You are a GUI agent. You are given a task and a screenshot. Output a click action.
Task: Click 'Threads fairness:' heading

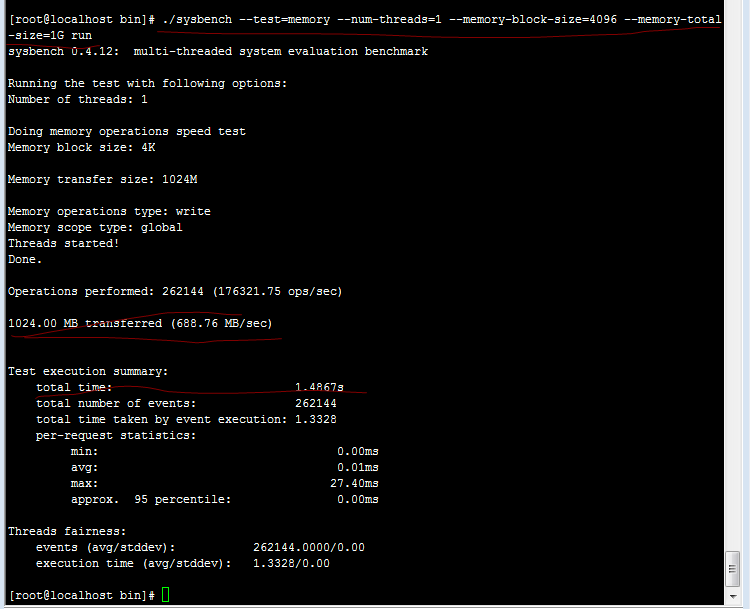tap(67, 531)
